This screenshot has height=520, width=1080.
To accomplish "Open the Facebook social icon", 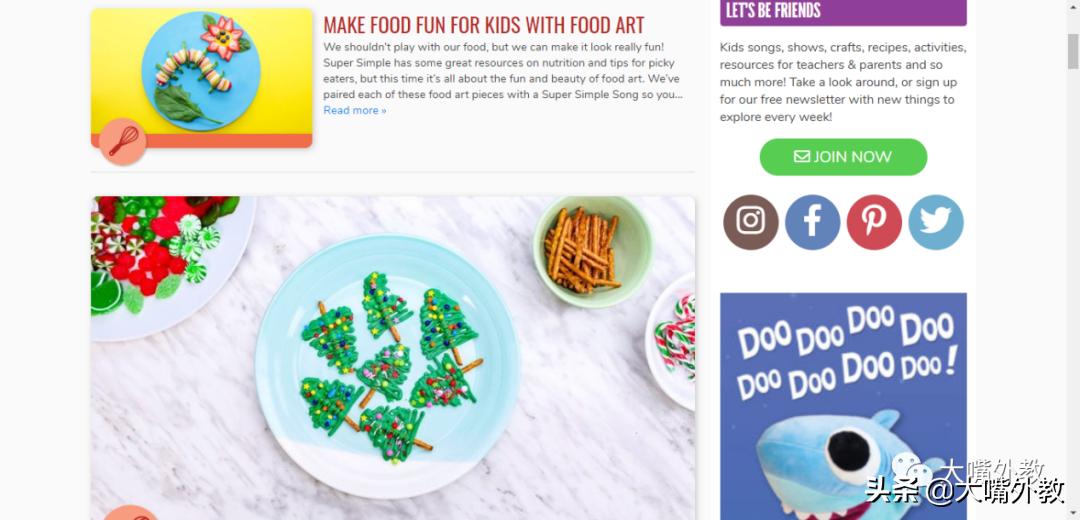I will tap(813, 222).
